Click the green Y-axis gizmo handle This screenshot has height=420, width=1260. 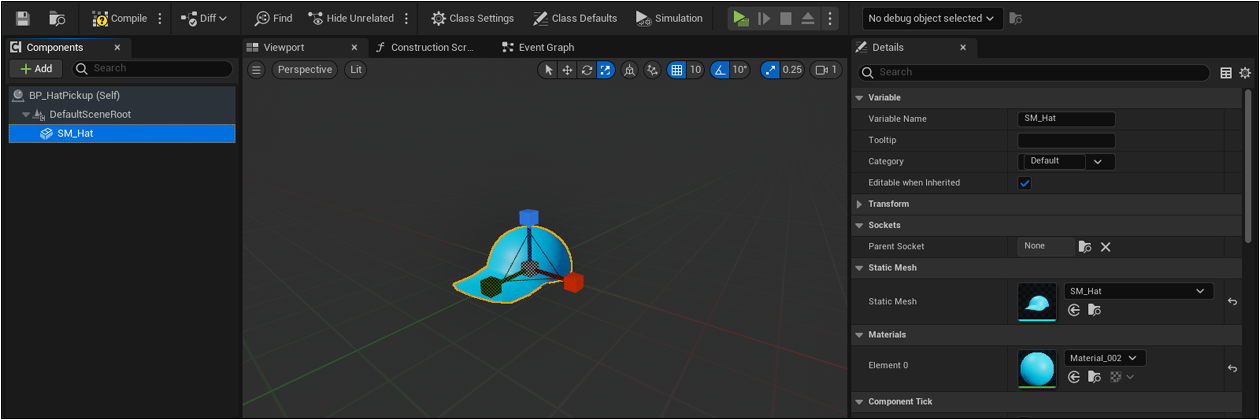coord(490,287)
